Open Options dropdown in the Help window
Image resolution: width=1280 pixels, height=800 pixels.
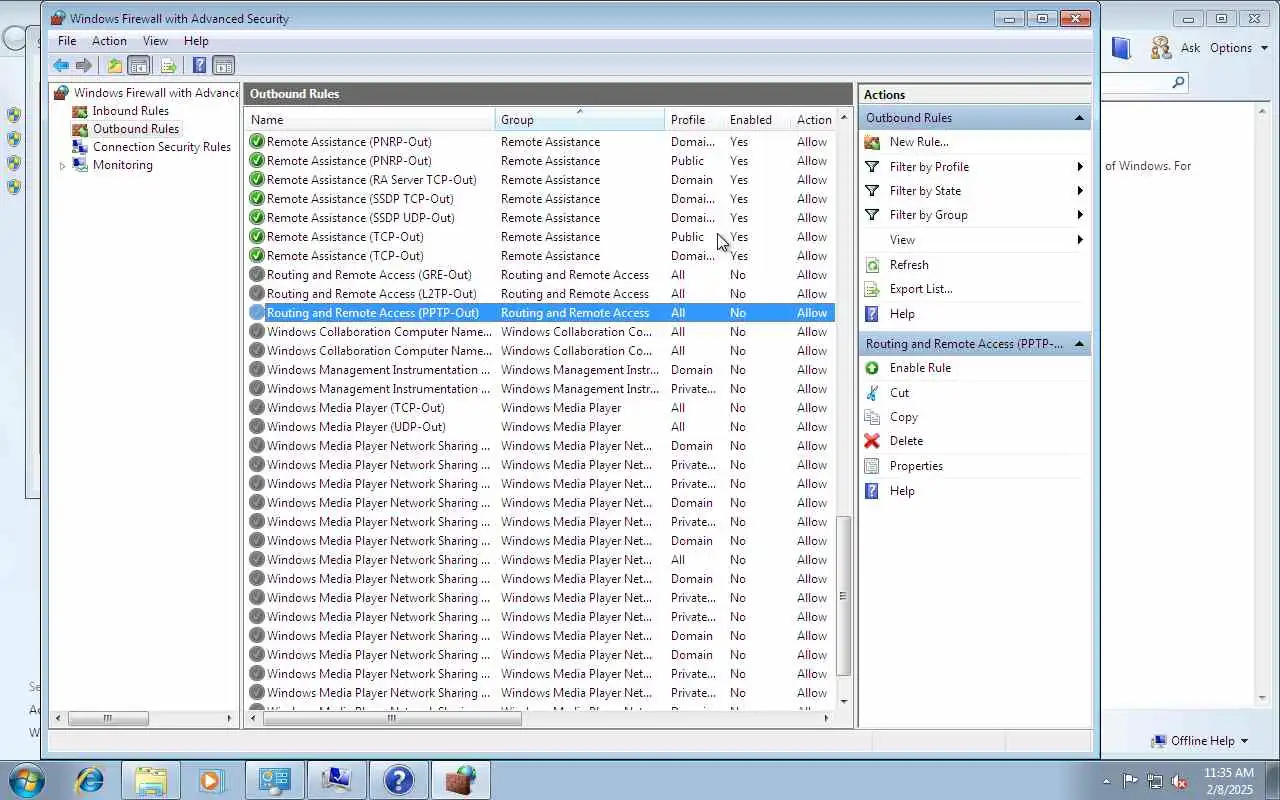[x=1238, y=48]
